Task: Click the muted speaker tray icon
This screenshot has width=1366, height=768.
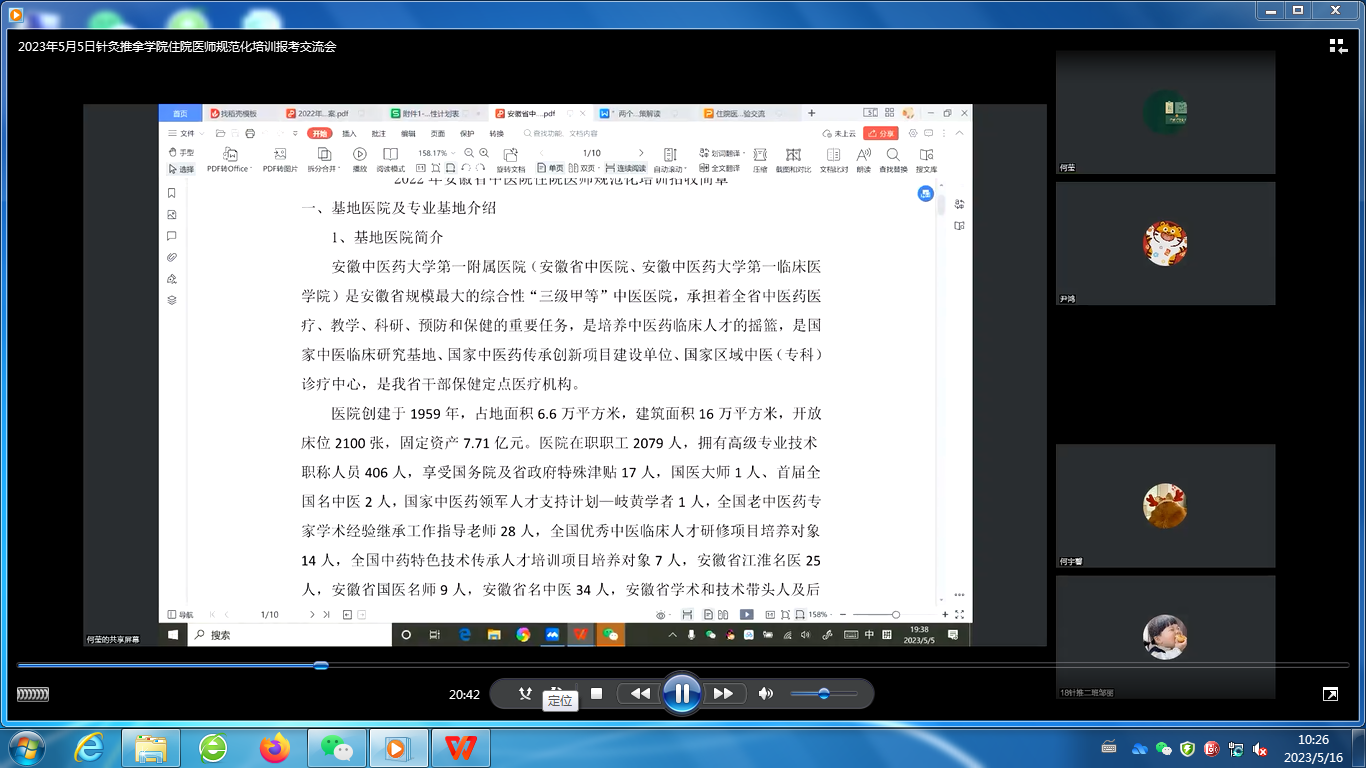Action: click(1260, 749)
